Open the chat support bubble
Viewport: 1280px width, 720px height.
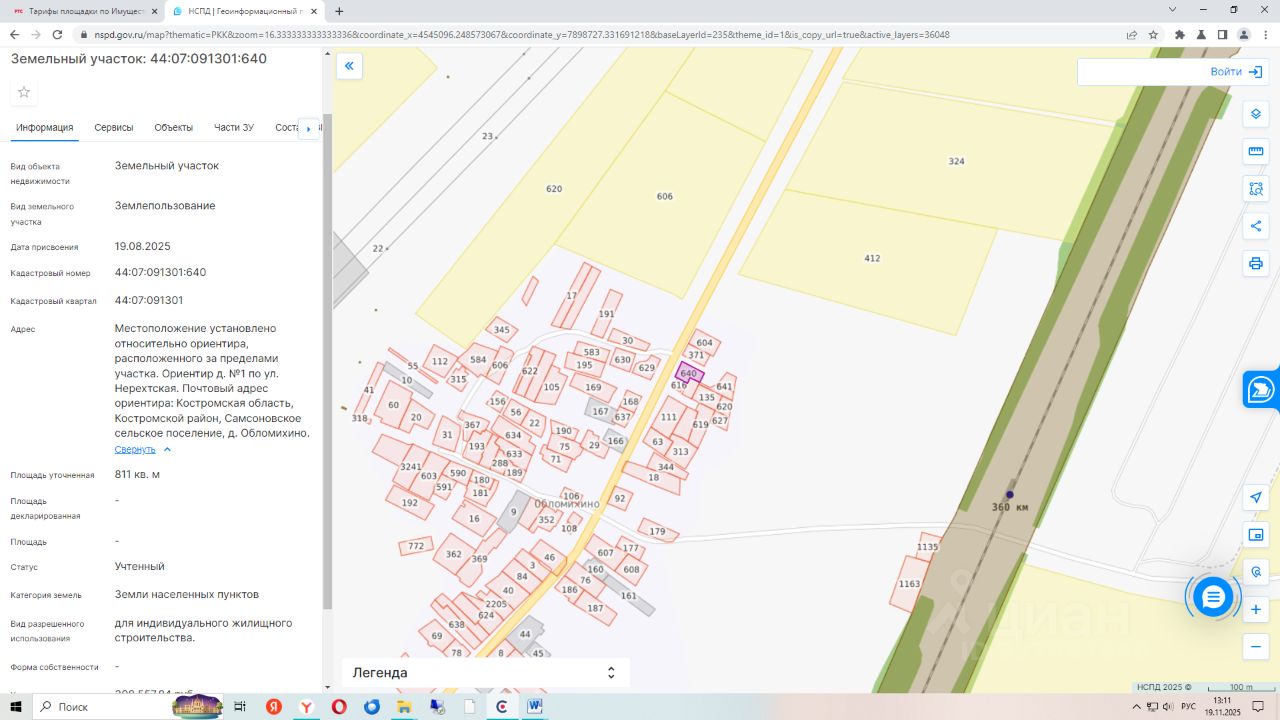click(1213, 598)
